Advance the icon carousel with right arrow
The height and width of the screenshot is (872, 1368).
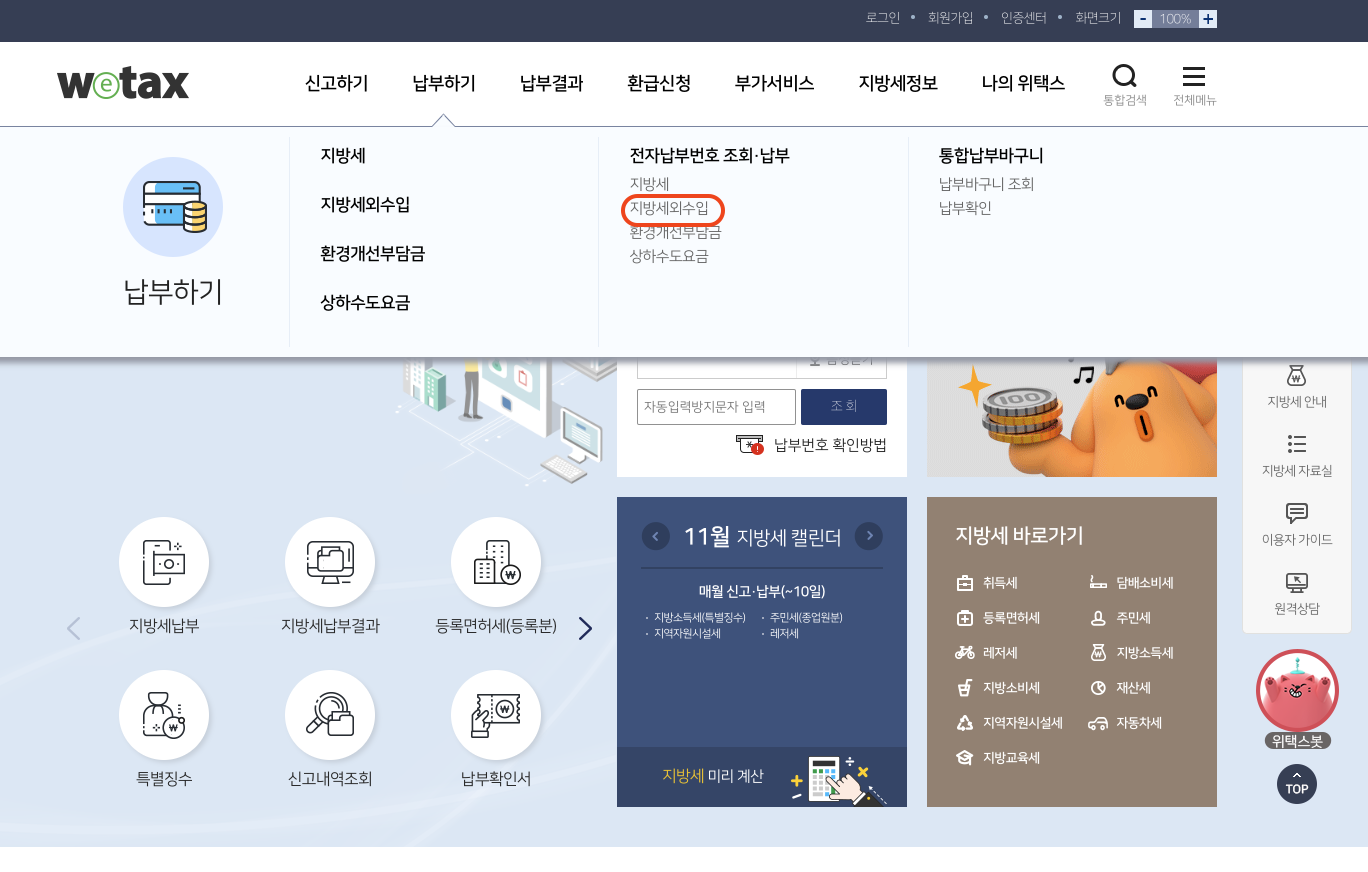coord(585,628)
